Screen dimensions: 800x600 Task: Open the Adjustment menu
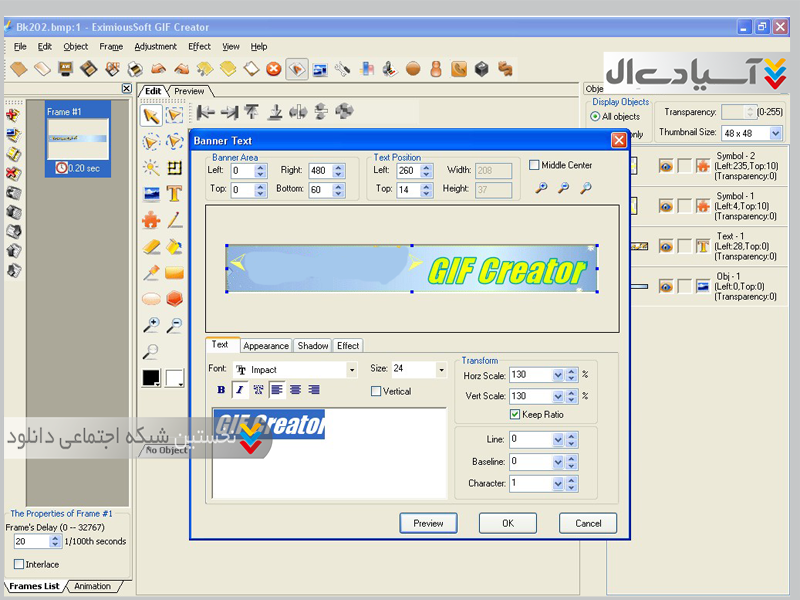tap(155, 46)
